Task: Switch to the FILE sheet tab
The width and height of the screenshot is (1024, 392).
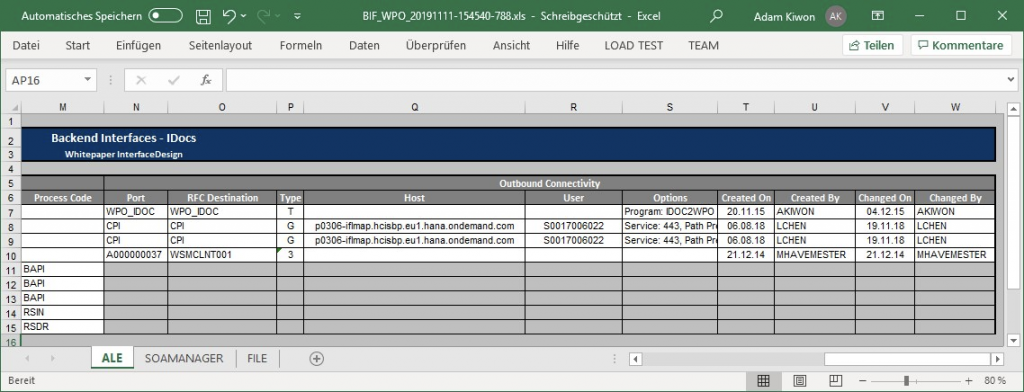Action: [257, 358]
